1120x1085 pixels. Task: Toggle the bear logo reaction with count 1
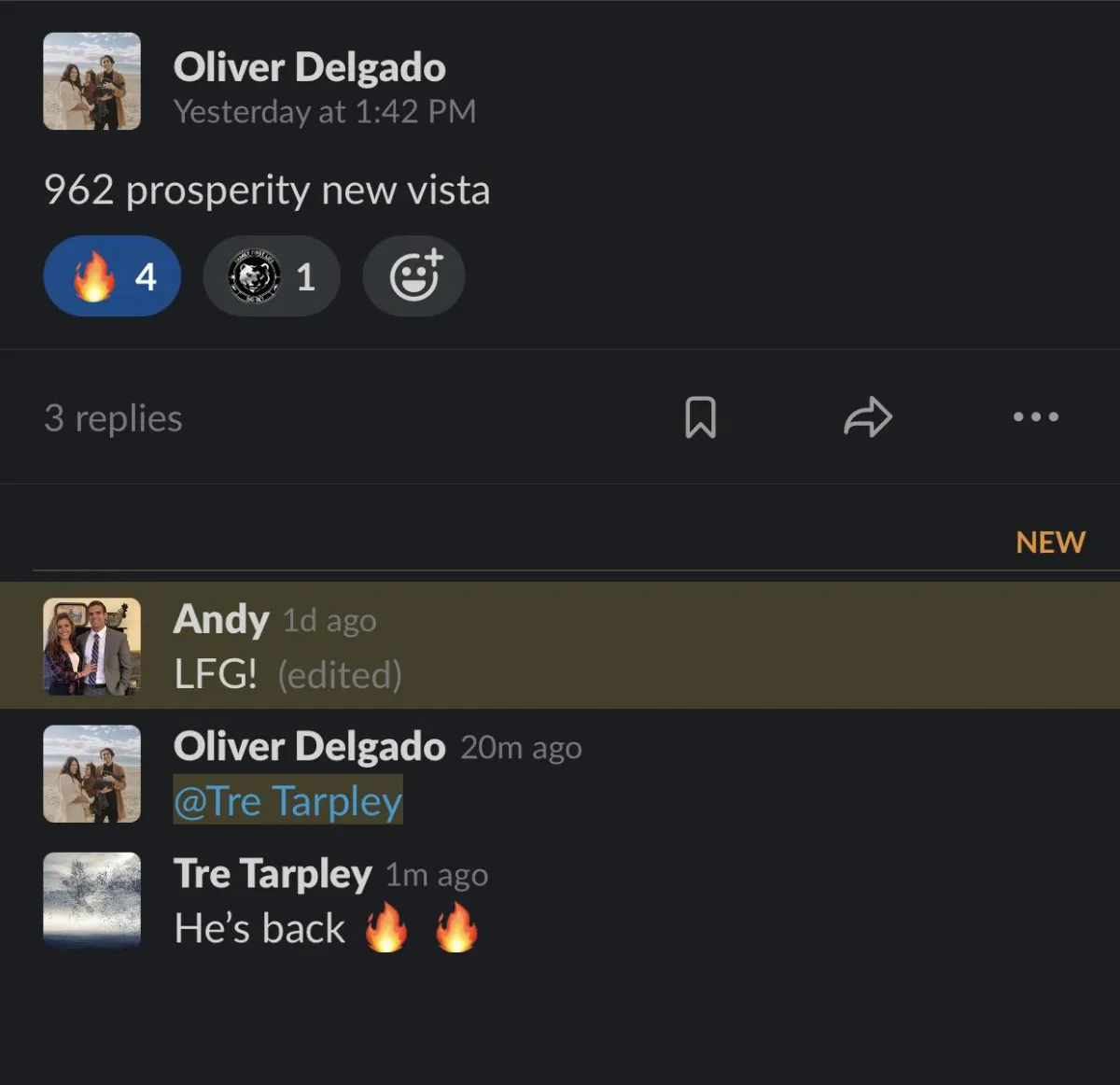272,276
